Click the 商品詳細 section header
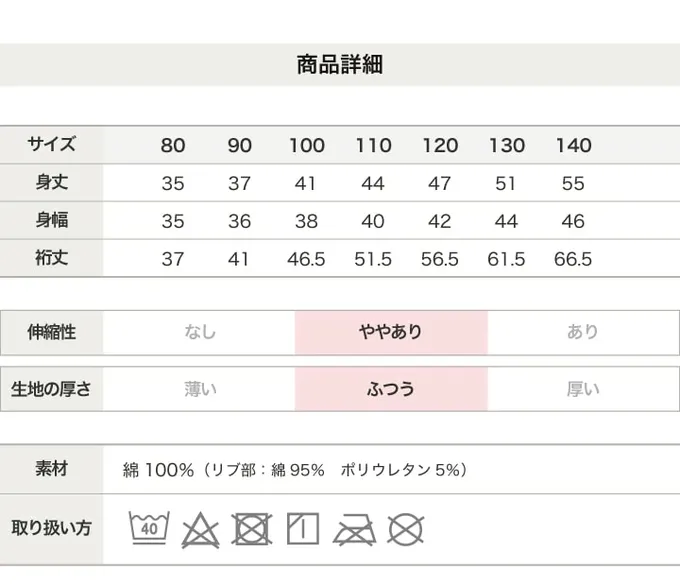 coord(340,65)
